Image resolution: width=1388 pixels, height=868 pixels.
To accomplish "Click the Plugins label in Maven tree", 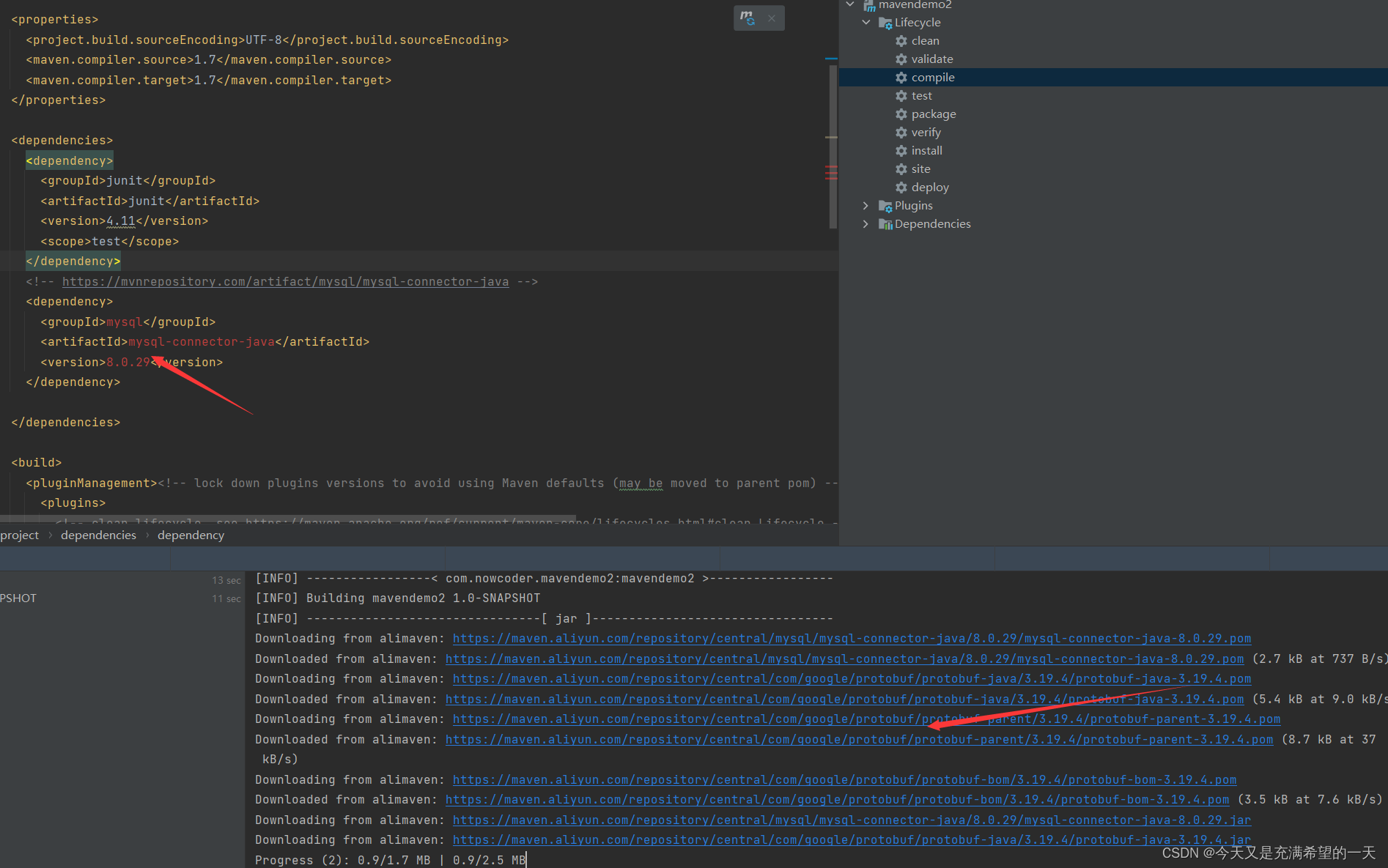I will [914, 206].
